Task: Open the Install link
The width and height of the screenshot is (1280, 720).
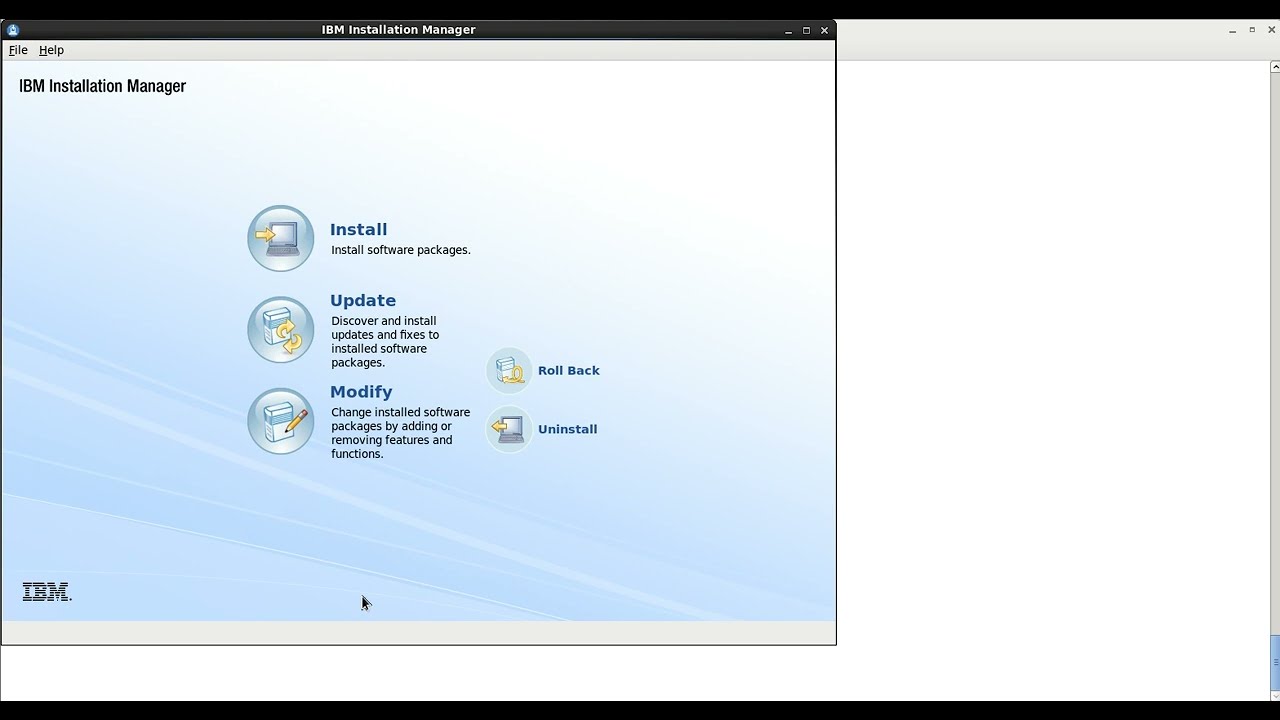Action: [x=358, y=229]
